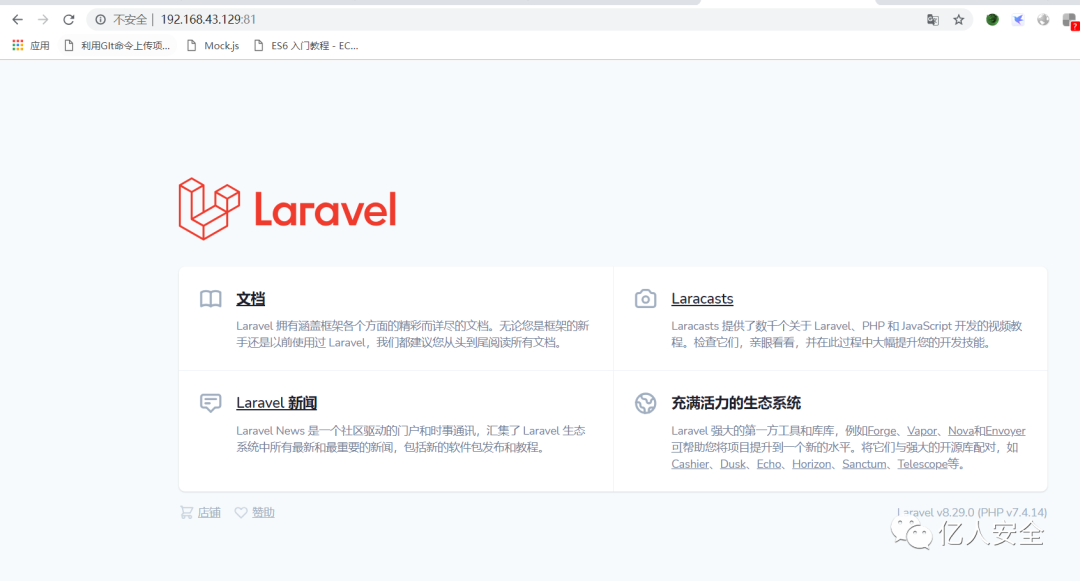
Task: Open the Mock.js bookmark
Action: pyautogui.click(x=214, y=45)
